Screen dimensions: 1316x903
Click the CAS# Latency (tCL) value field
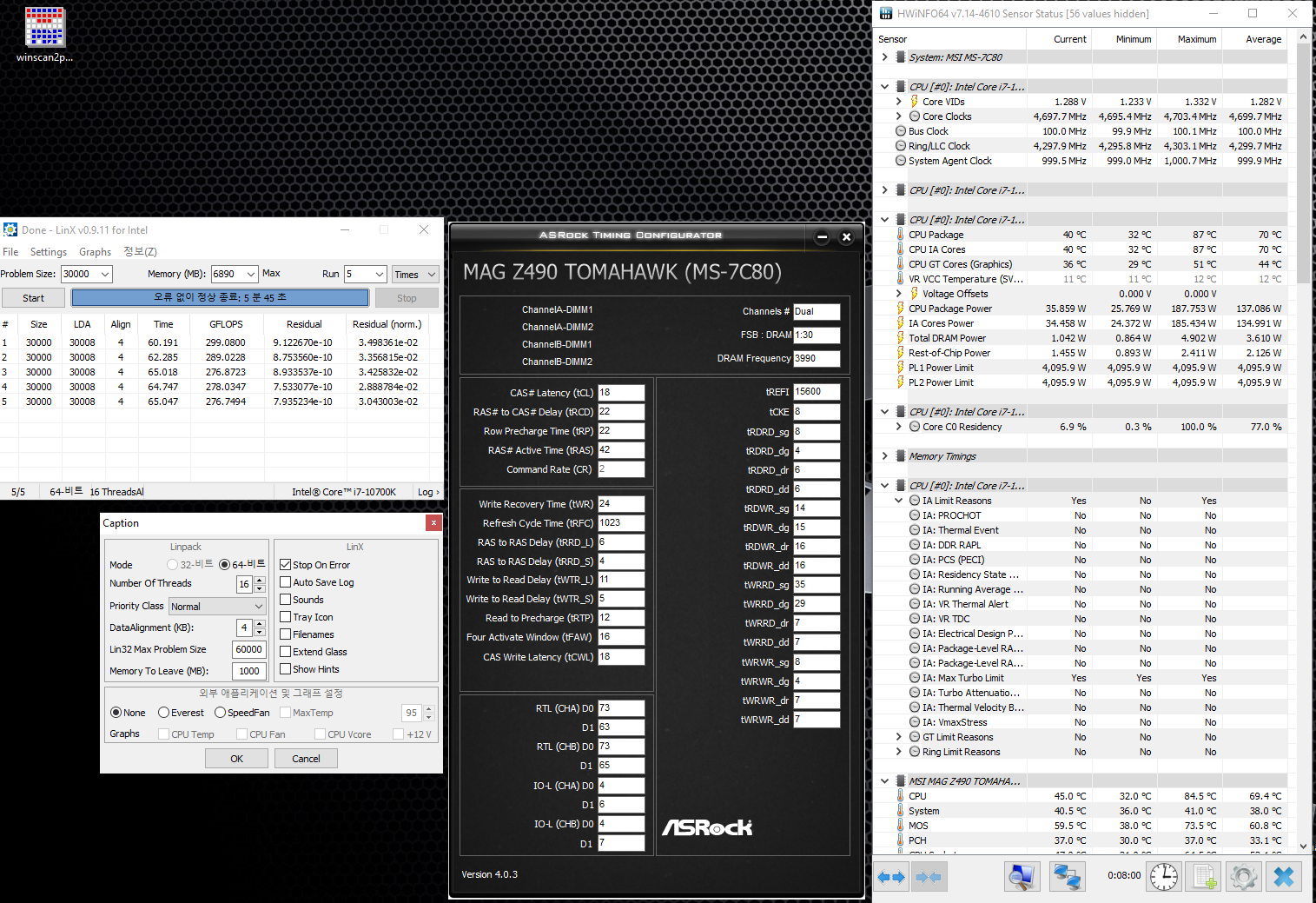pyautogui.click(x=621, y=393)
